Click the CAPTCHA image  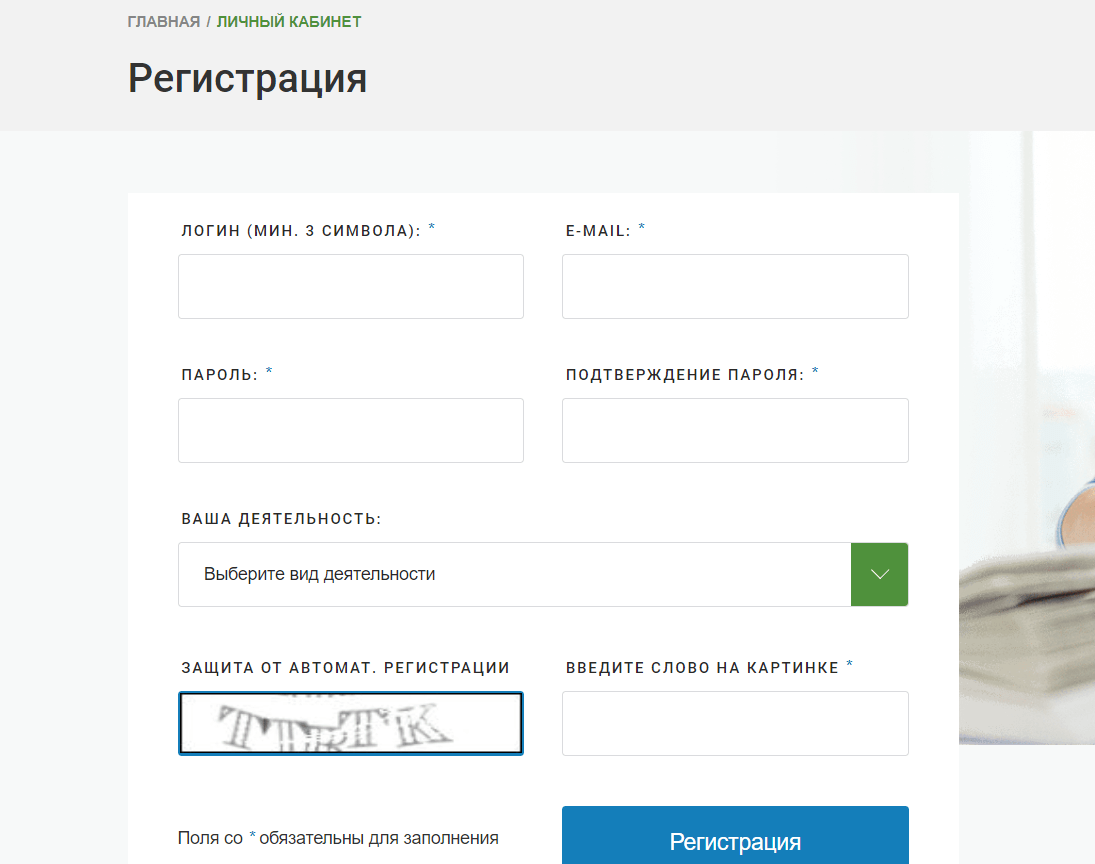[x=350, y=723]
